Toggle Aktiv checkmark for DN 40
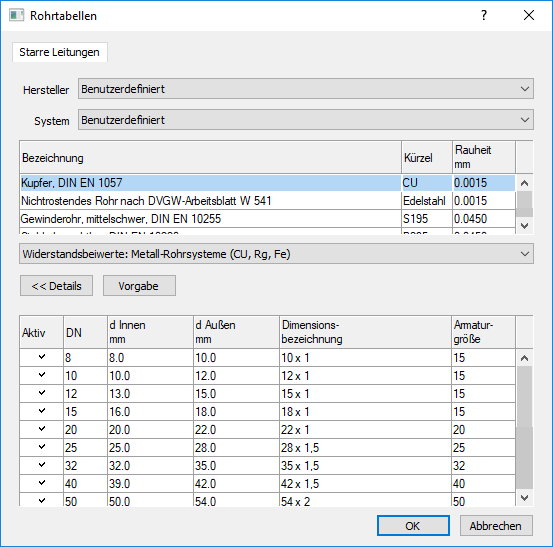 [x=42, y=483]
